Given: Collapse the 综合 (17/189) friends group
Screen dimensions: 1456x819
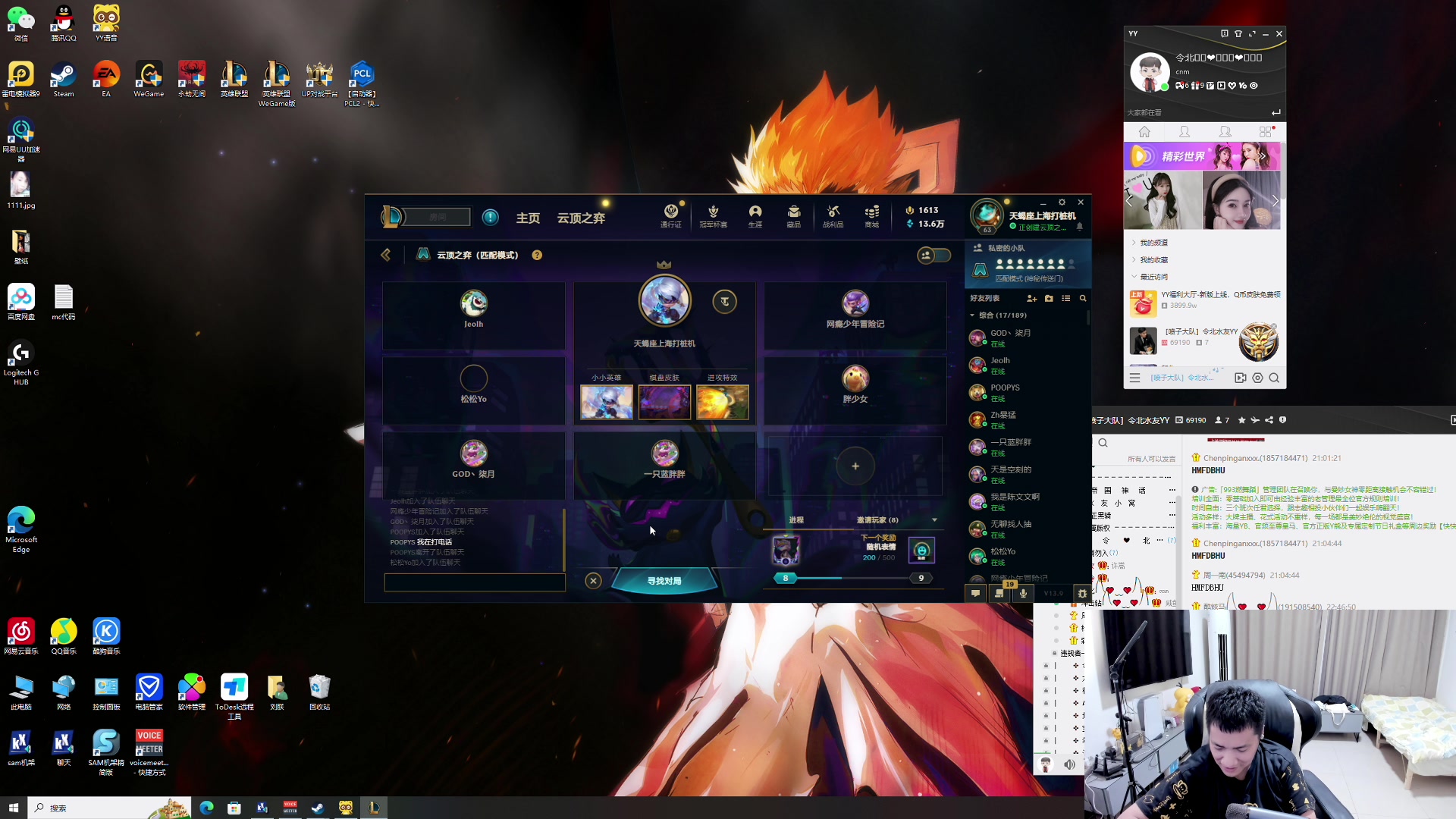Looking at the screenshot, I should [998, 315].
